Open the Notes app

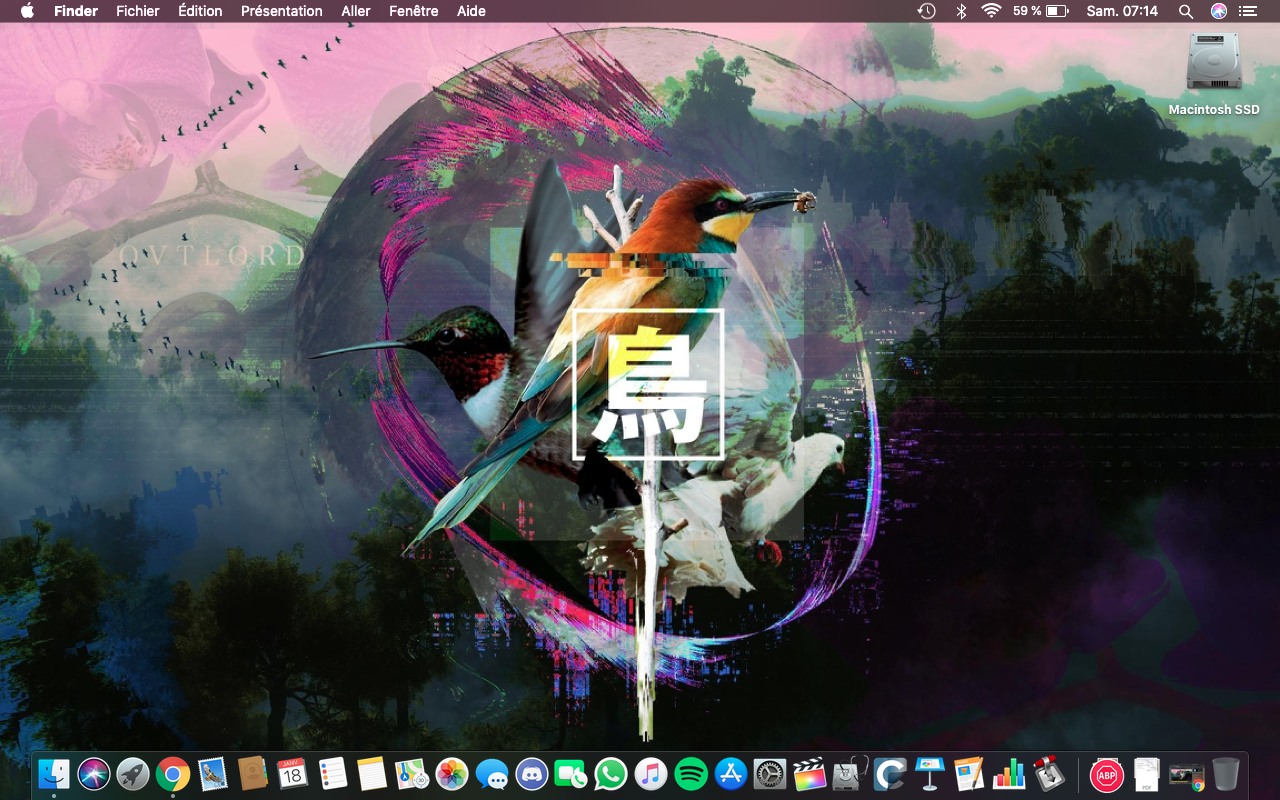(372, 773)
